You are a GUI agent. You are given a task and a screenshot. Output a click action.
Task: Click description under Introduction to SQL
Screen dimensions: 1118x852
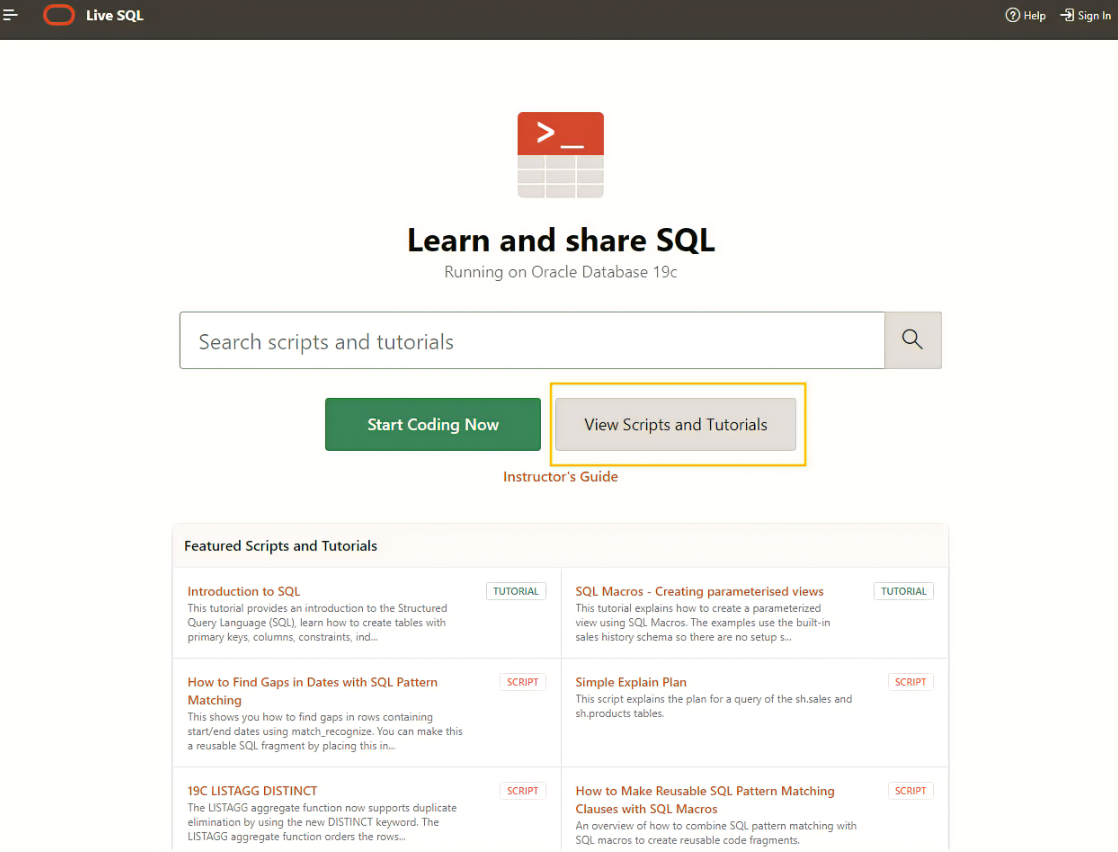pos(318,622)
